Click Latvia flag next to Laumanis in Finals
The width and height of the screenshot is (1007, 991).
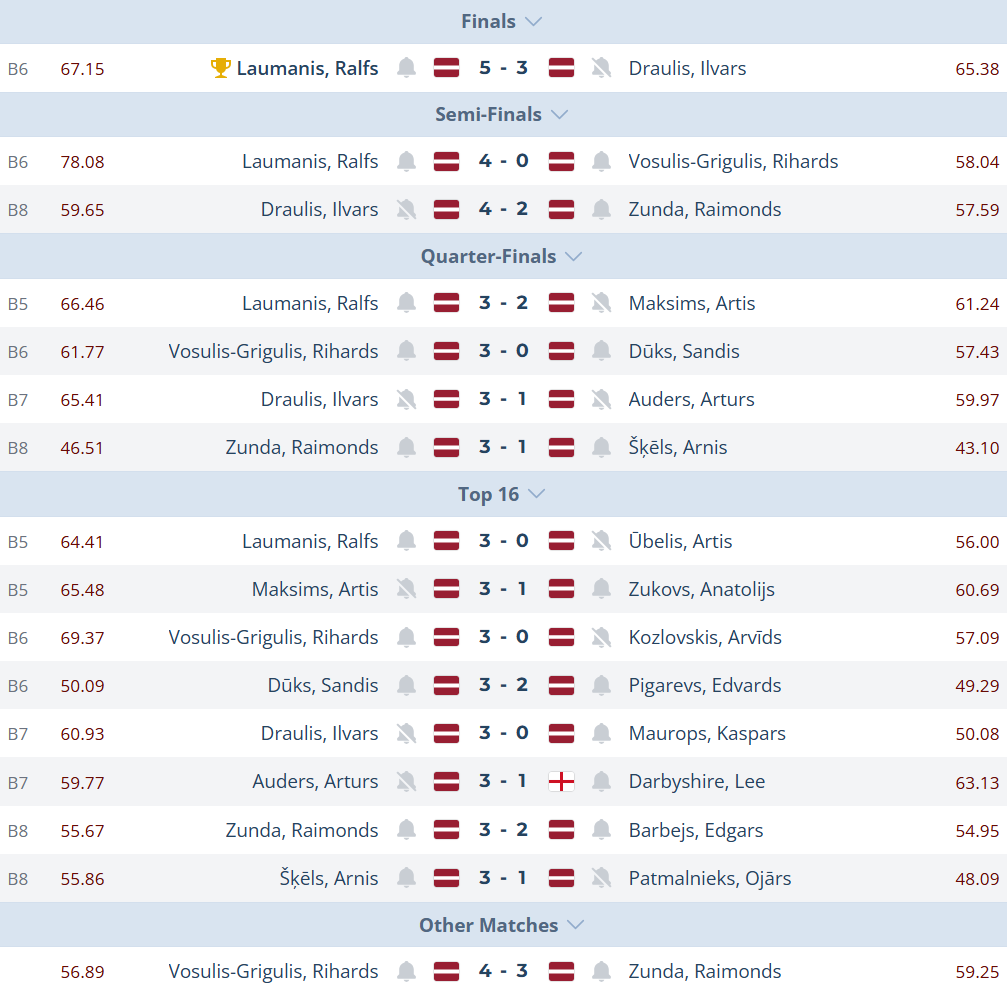tap(446, 68)
